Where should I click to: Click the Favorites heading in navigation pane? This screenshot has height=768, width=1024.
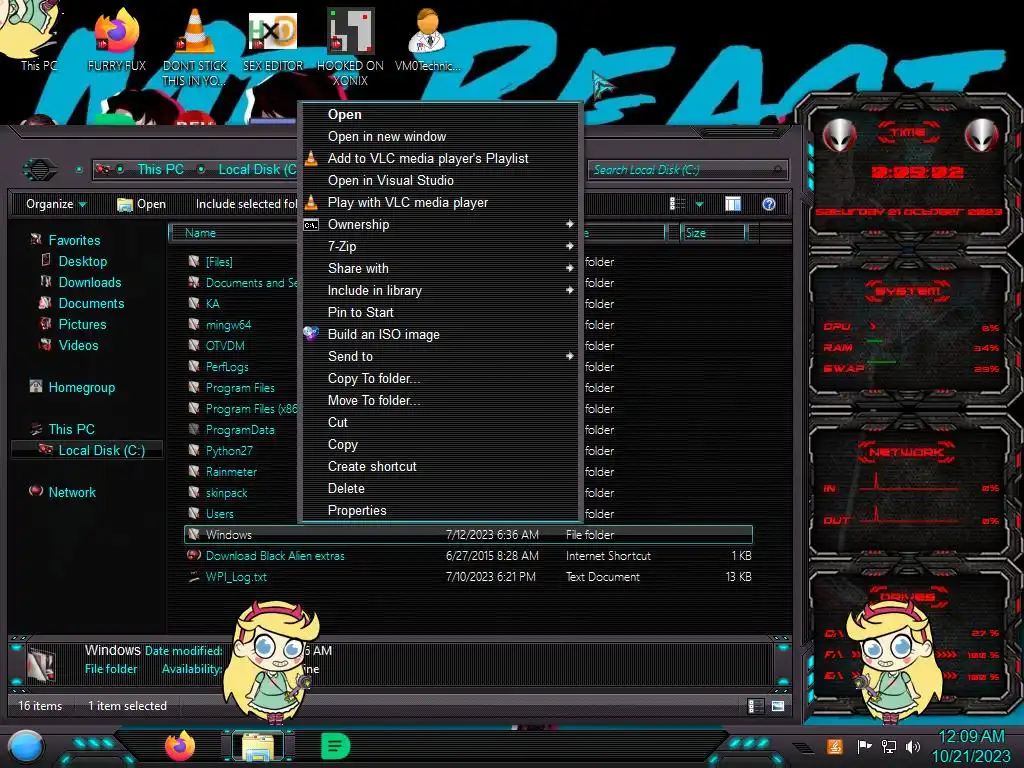pos(74,240)
